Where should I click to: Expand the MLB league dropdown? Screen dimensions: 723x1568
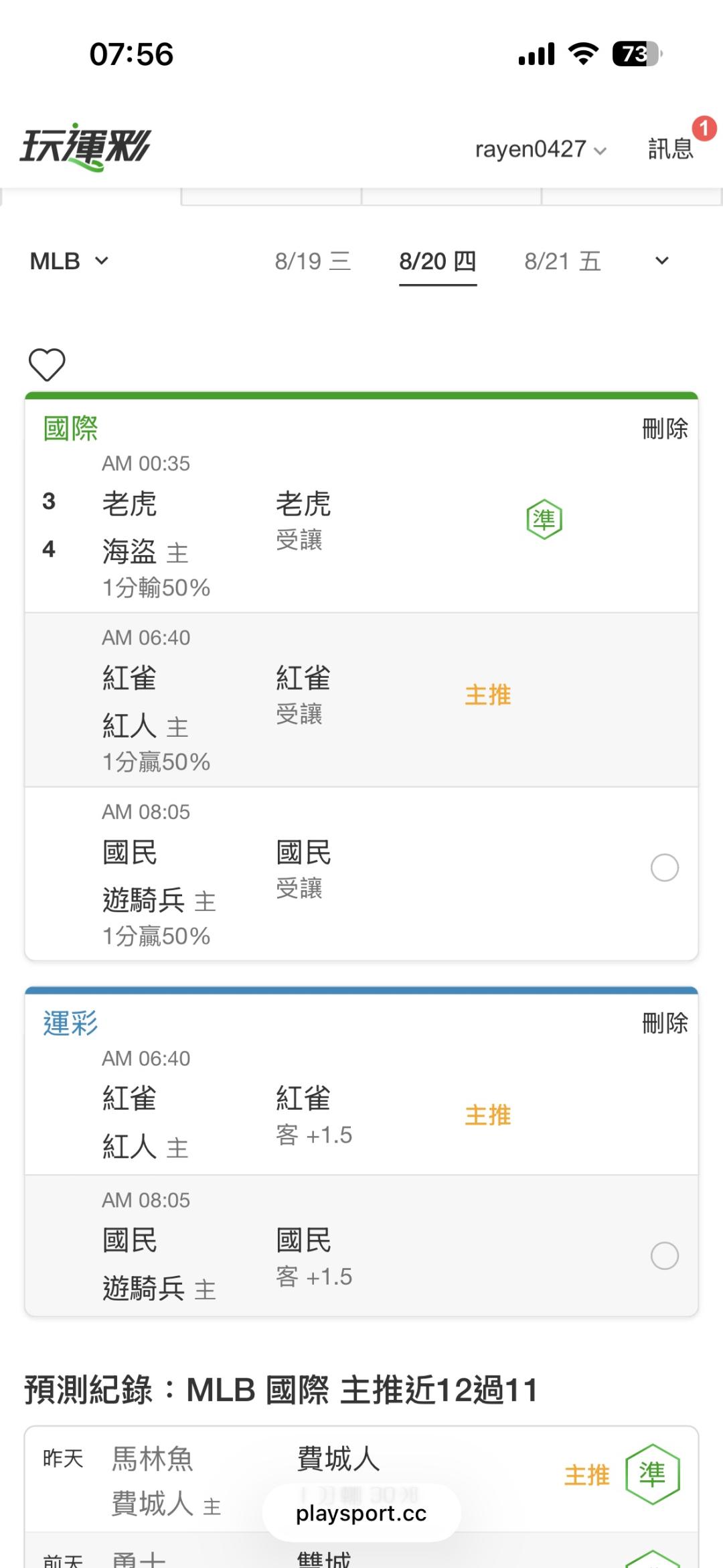[x=70, y=261]
